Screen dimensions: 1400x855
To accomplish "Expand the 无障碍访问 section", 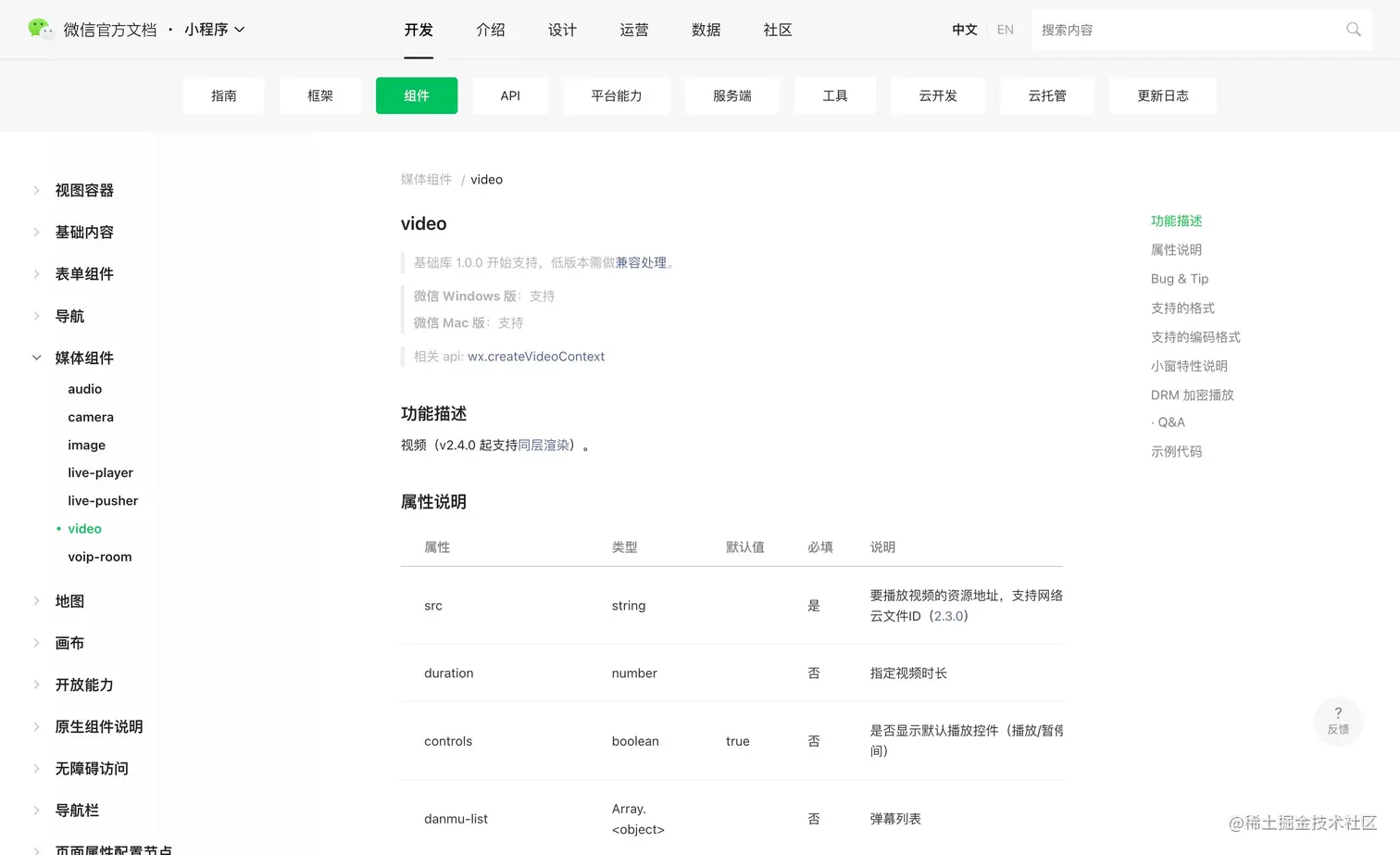I will click(x=91, y=768).
